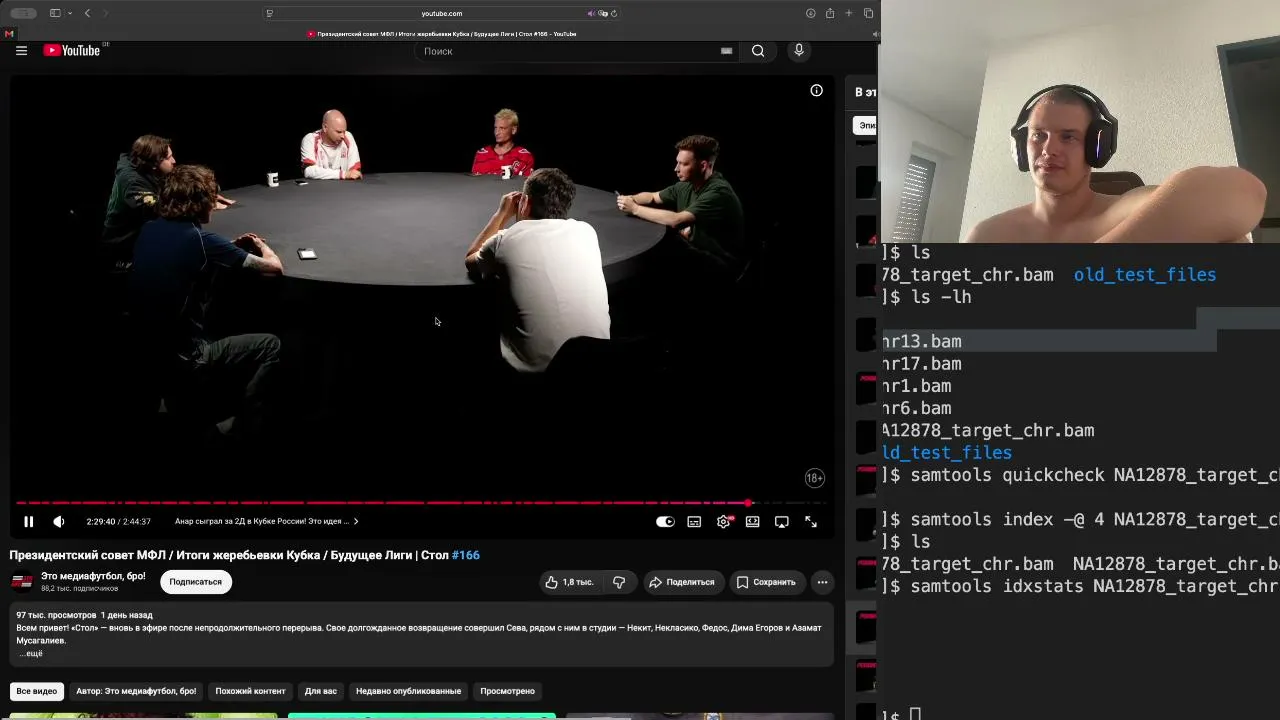Subscribe with the Подписаться button

click(196, 582)
